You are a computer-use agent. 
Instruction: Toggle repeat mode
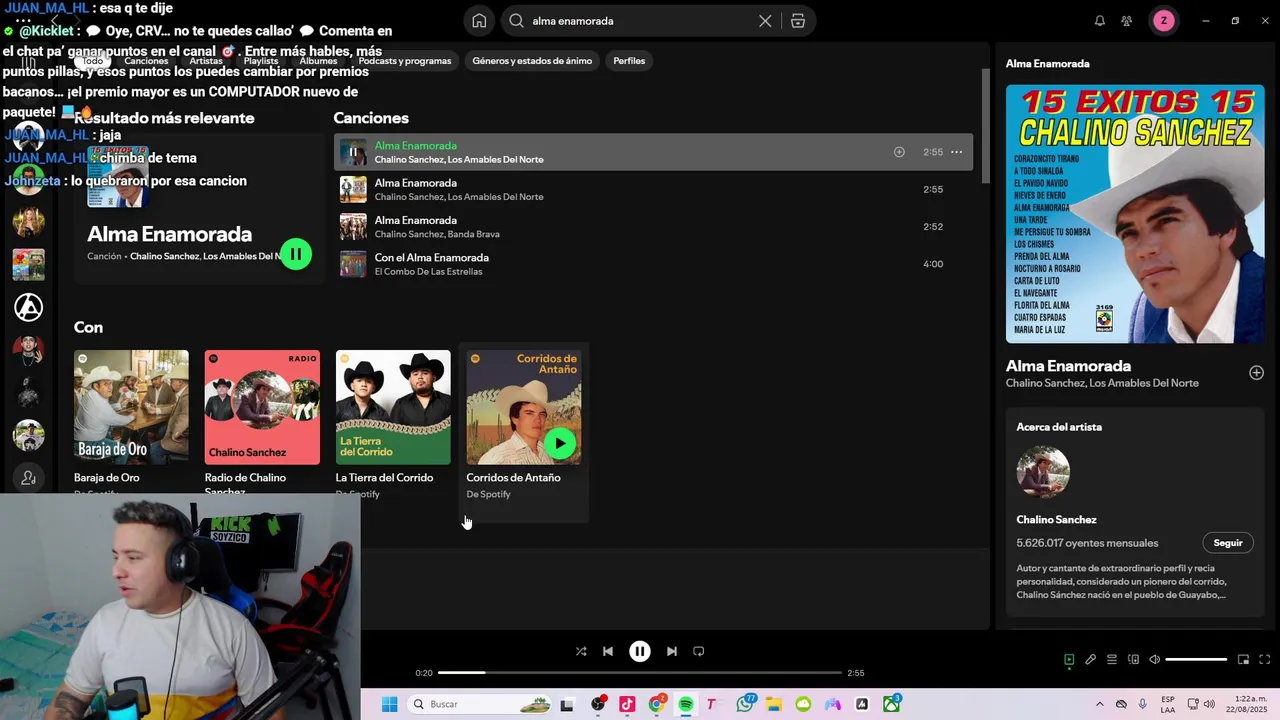tap(699, 651)
